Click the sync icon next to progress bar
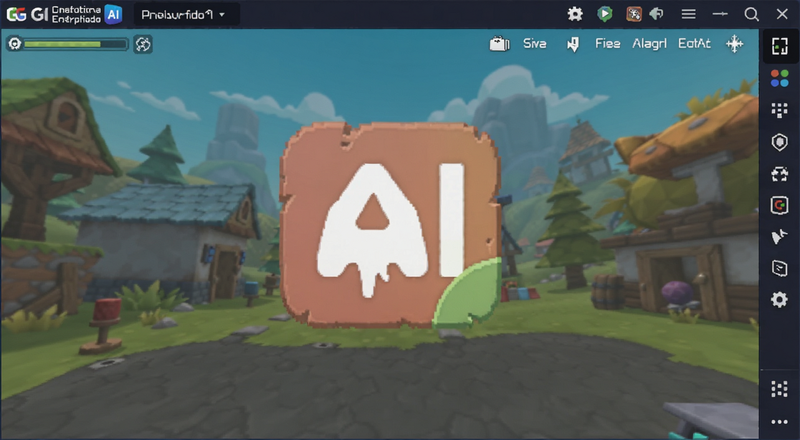This screenshot has width=800, height=440. click(143, 44)
